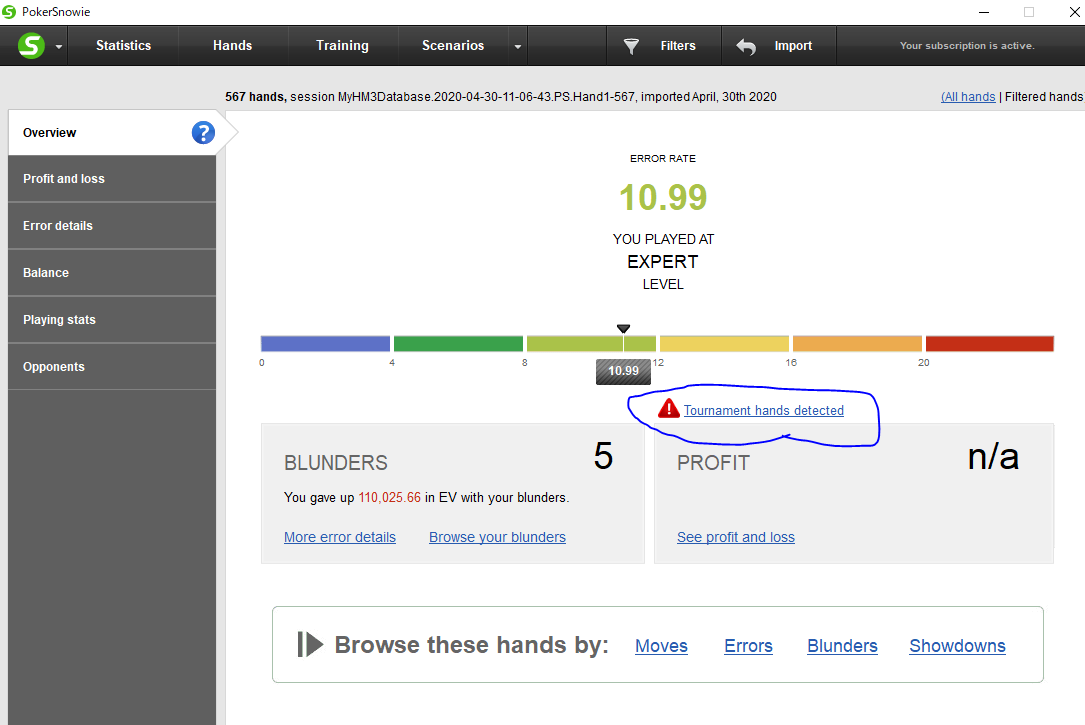This screenshot has width=1085, height=725.
Task: Click the PokerSnowie title bar icon
Action: 9,12
